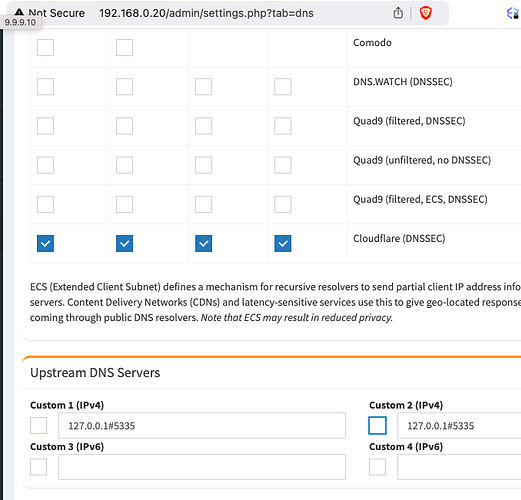Tick the second Comodo checkbox
This screenshot has width=521, height=500.
pyautogui.click(x=124, y=47)
